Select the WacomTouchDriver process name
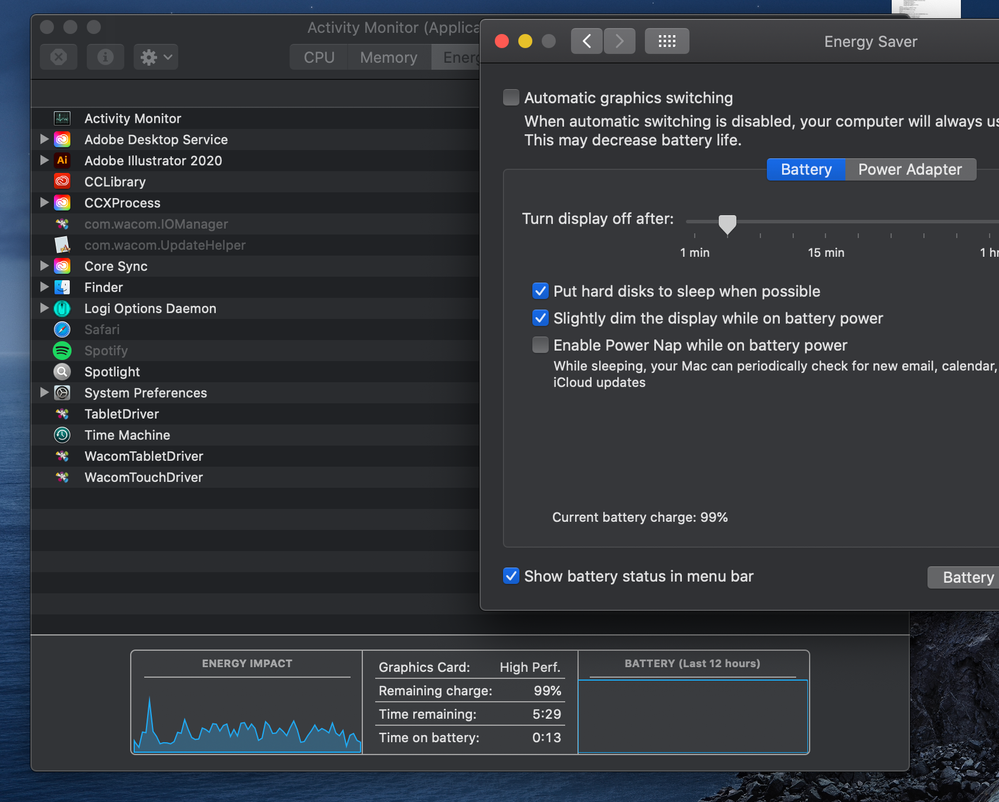999x802 pixels. coord(143,477)
